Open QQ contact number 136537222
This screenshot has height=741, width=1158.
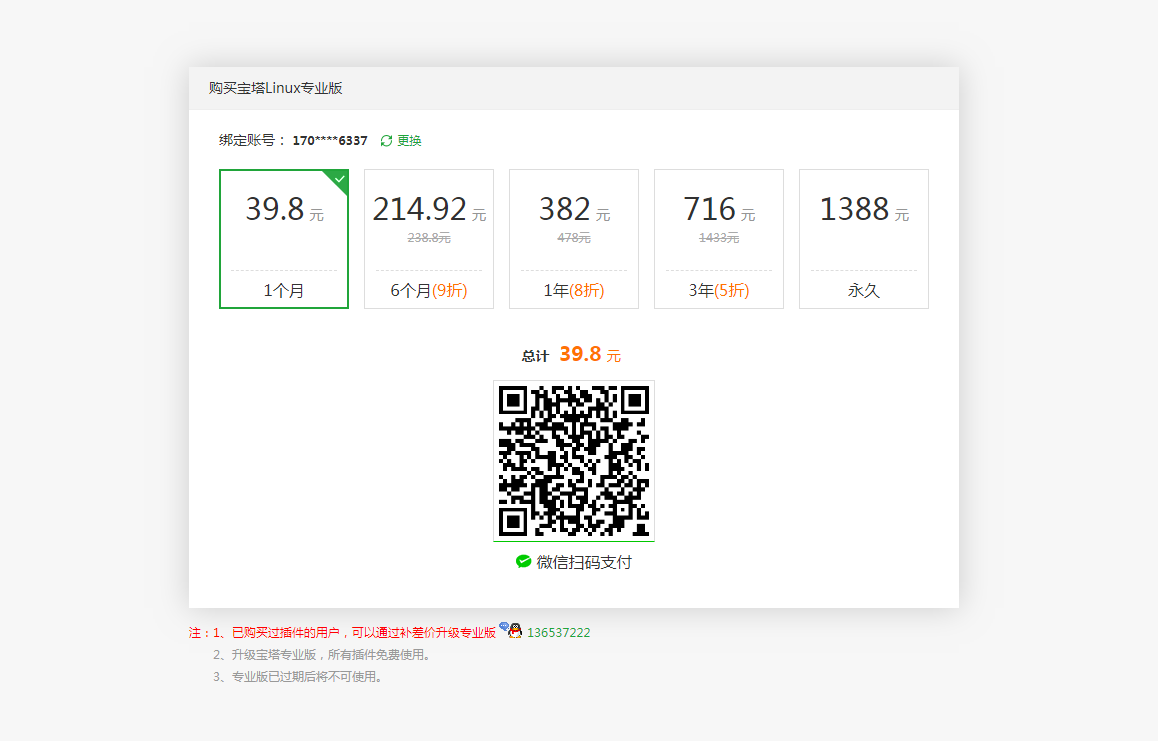click(x=558, y=632)
